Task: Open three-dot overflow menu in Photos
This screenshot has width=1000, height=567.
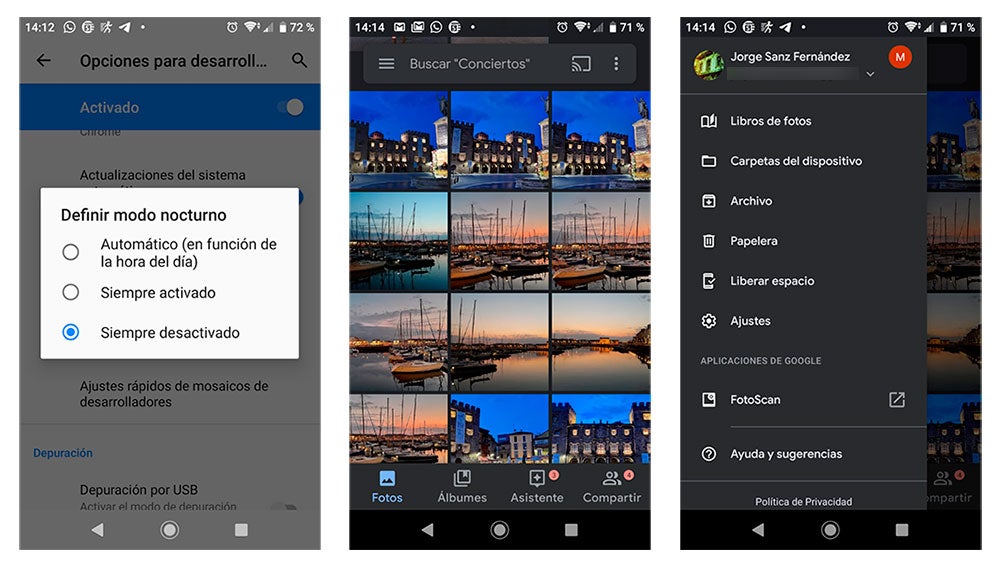Action: coord(616,64)
